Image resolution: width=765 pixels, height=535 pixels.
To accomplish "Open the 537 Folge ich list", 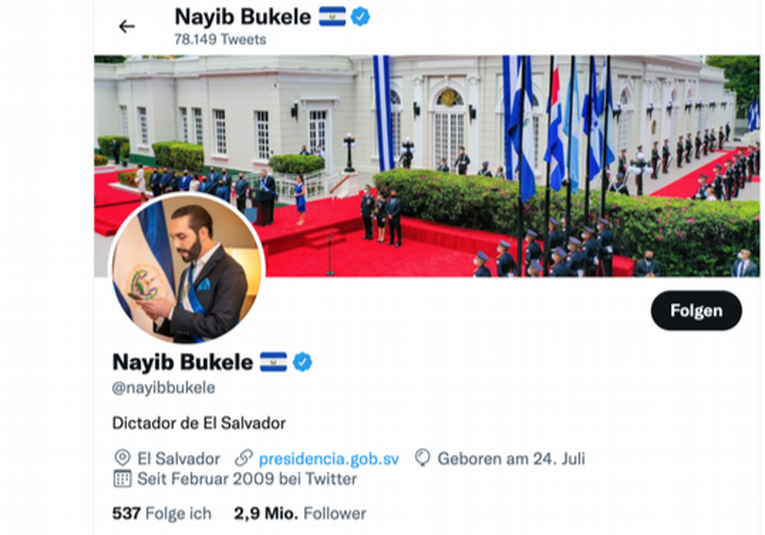I will (x=162, y=513).
